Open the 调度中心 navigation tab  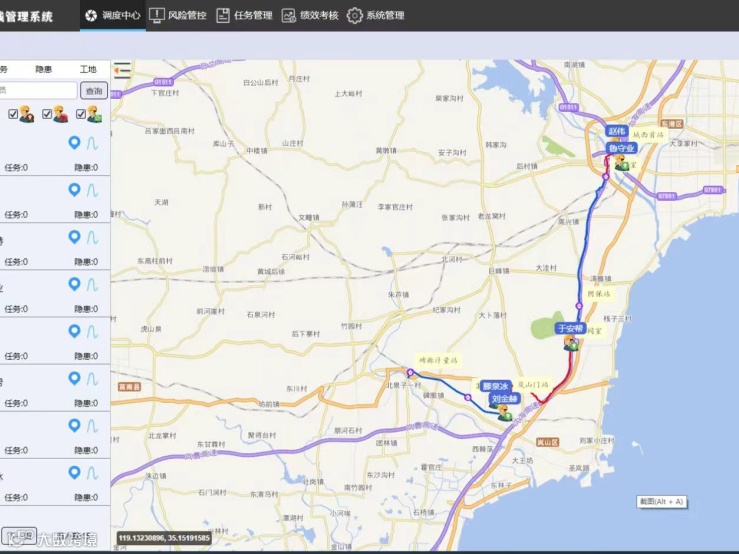pos(113,16)
